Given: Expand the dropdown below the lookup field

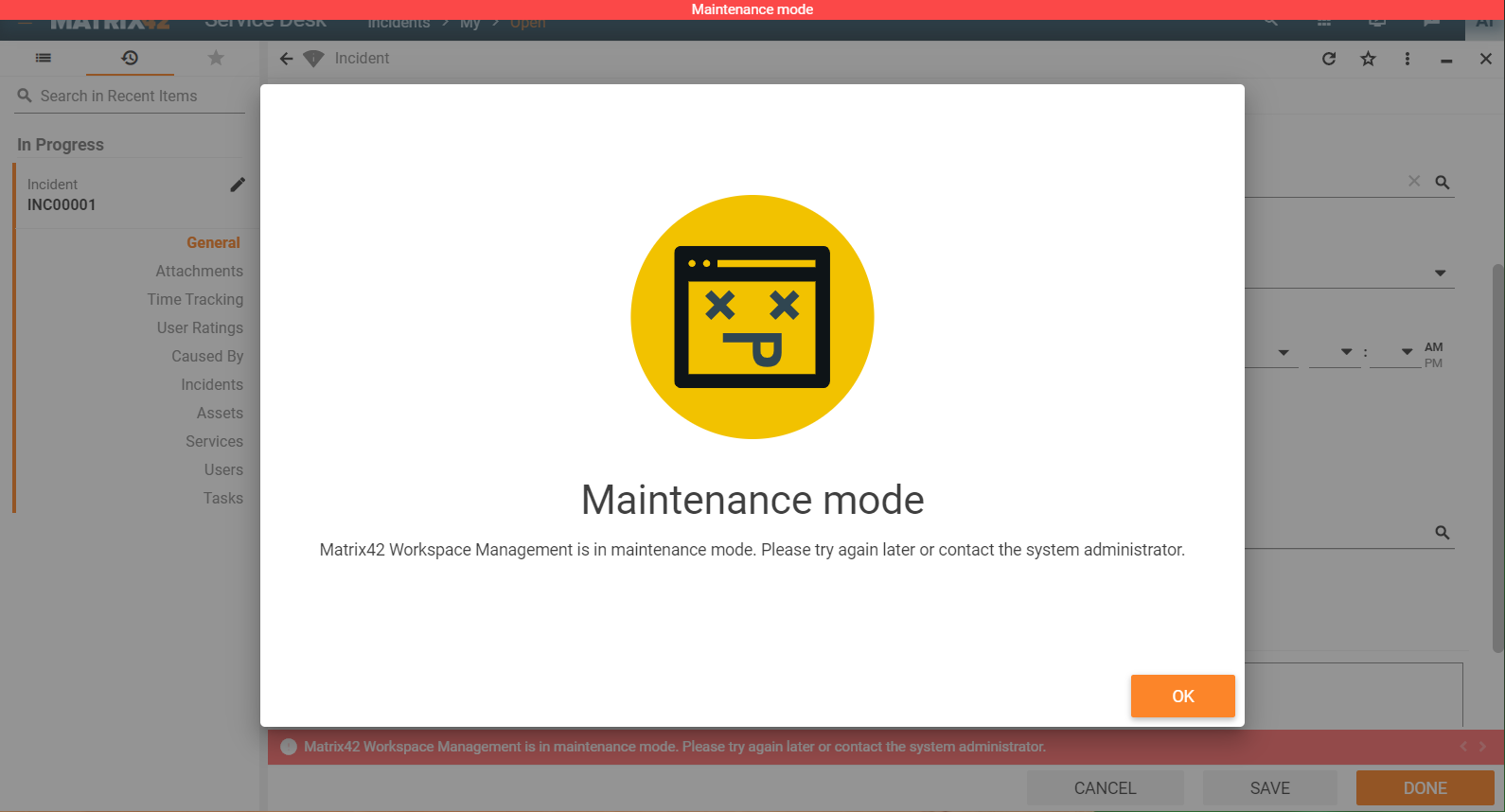Looking at the screenshot, I should [x=1440, y=273].
